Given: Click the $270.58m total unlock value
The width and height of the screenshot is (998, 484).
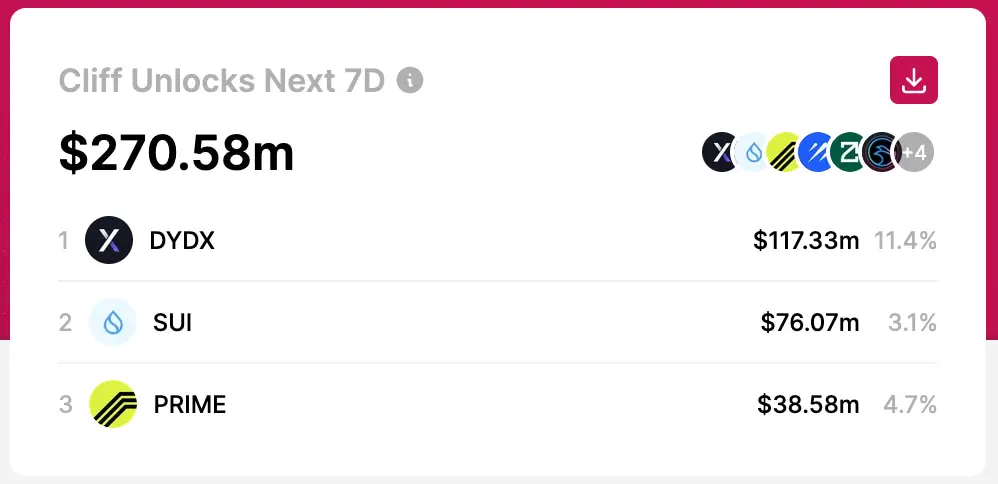Looking at the screenshot, I should pos(177,153).
